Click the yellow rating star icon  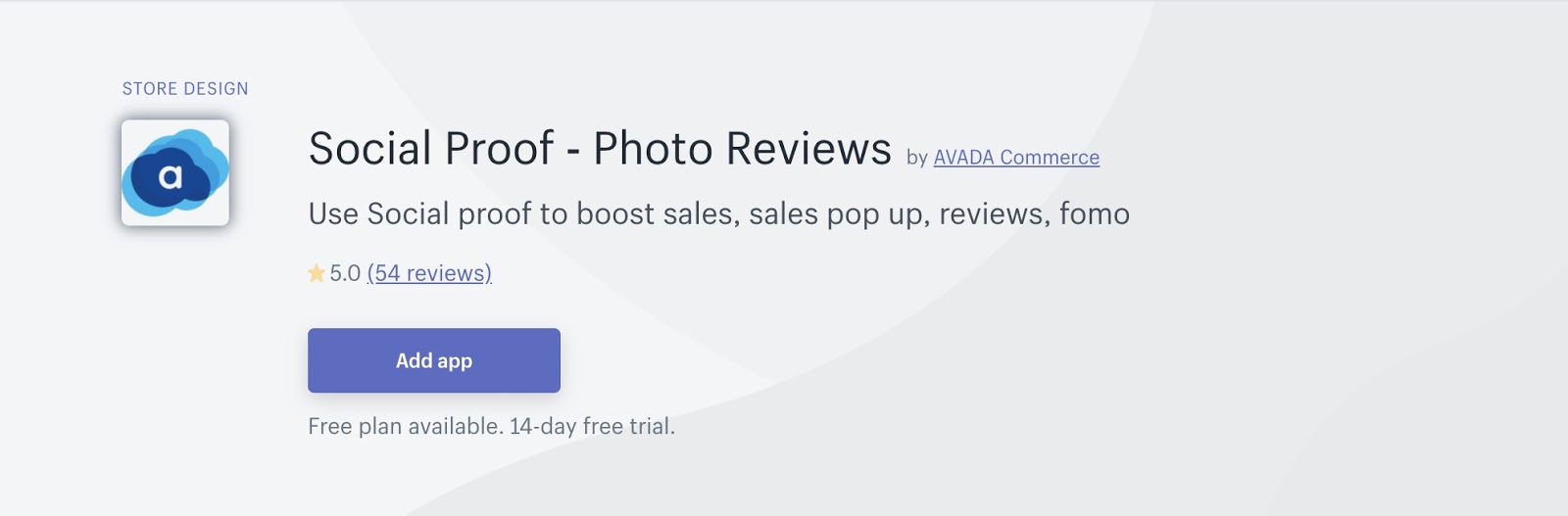[x=316, y=273]
